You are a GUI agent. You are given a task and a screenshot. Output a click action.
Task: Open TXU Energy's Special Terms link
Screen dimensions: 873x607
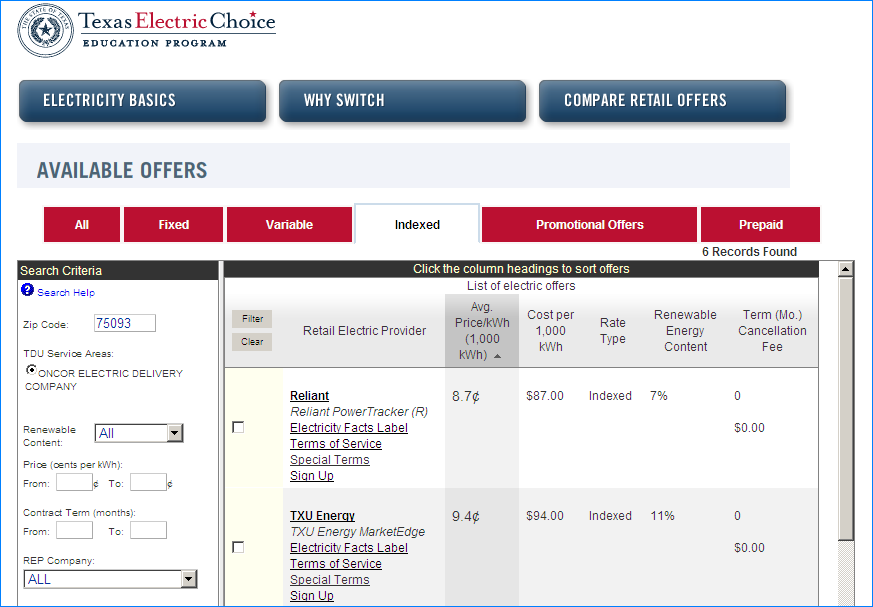[330, 580]
